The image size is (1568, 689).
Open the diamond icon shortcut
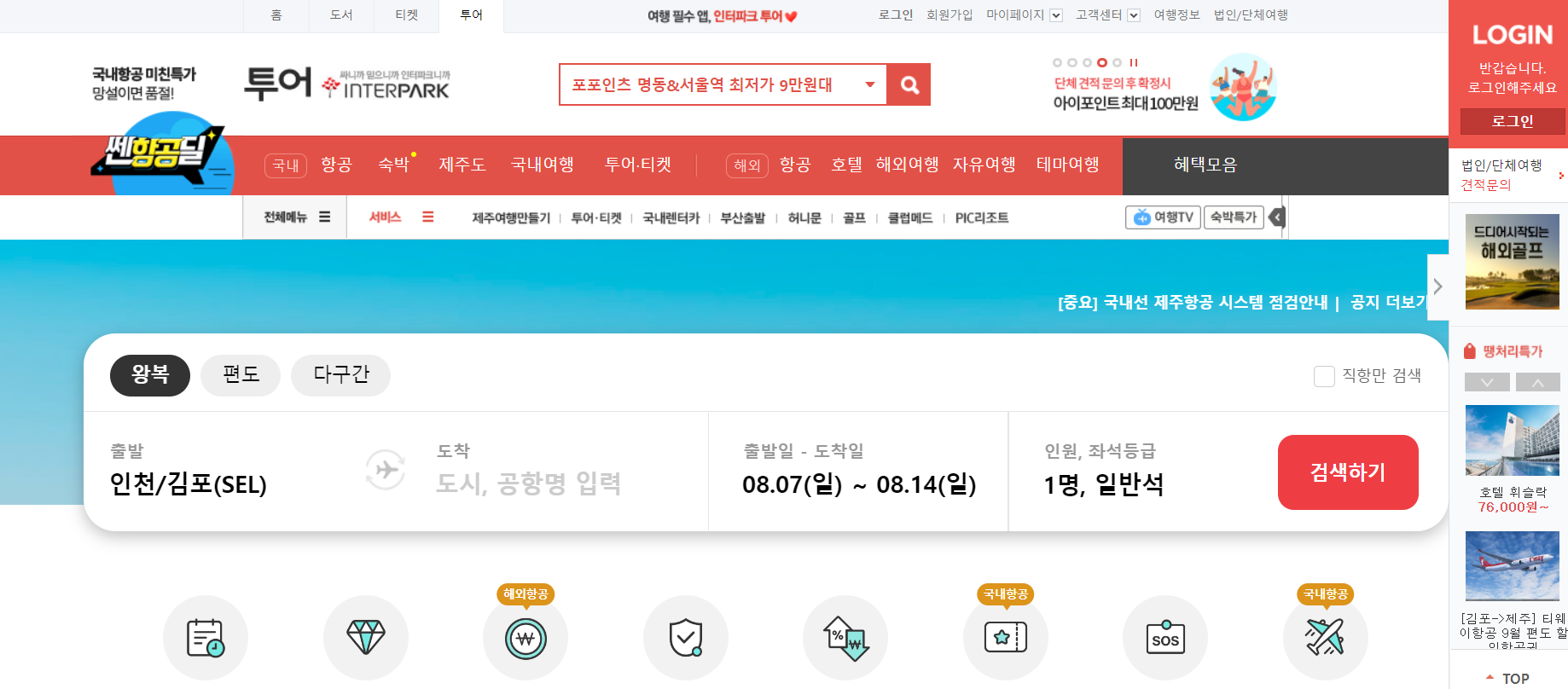[366, 638]
